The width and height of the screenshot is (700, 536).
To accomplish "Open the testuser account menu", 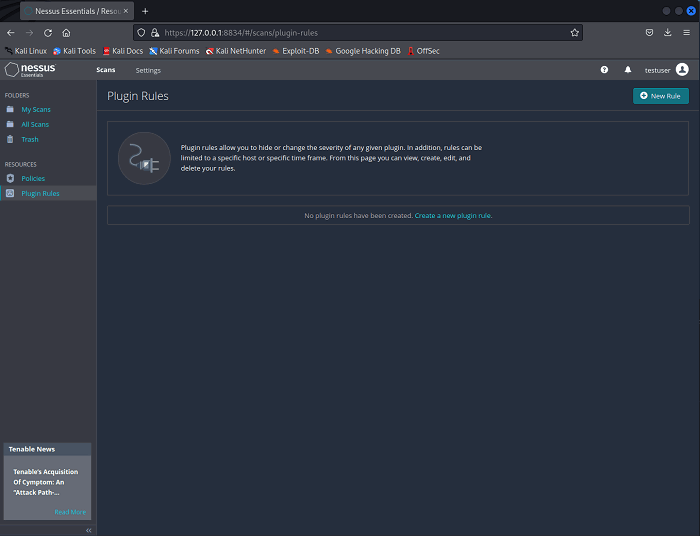I will click(657, 70).
